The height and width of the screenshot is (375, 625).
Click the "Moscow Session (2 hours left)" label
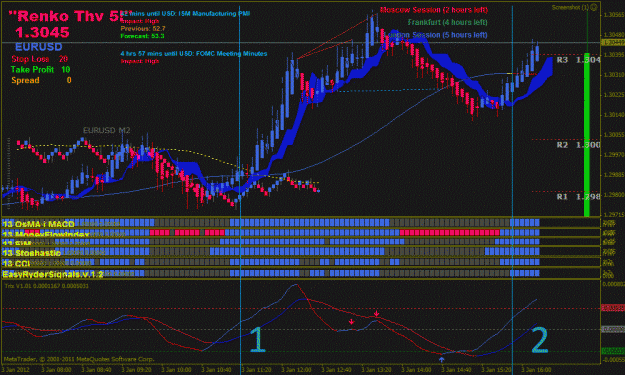(434, 10)
